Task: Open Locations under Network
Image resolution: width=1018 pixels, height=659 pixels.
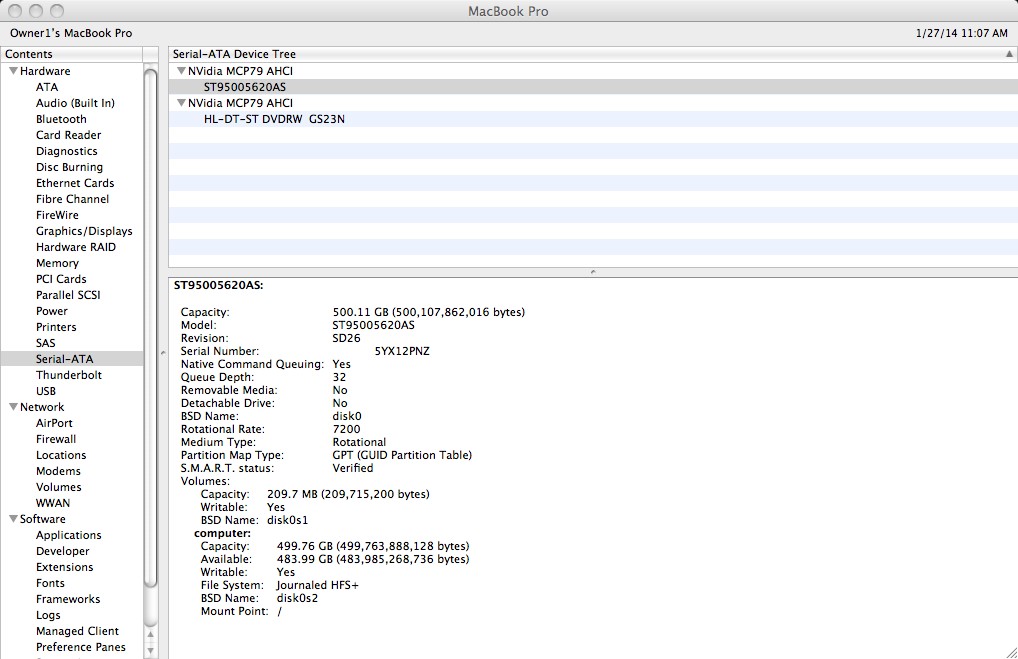Action: click(60, 455)
